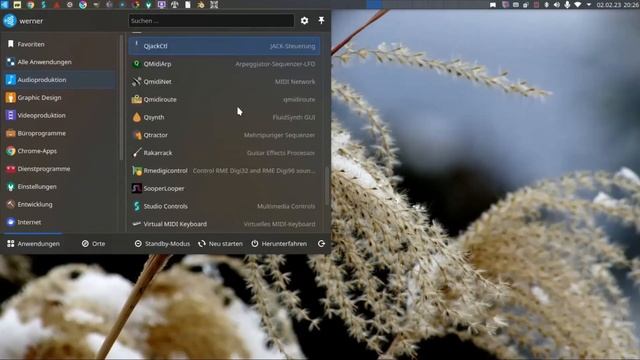Open the Chrome-Apps category
The image size is (640, 360).
[x=60, y=151]
